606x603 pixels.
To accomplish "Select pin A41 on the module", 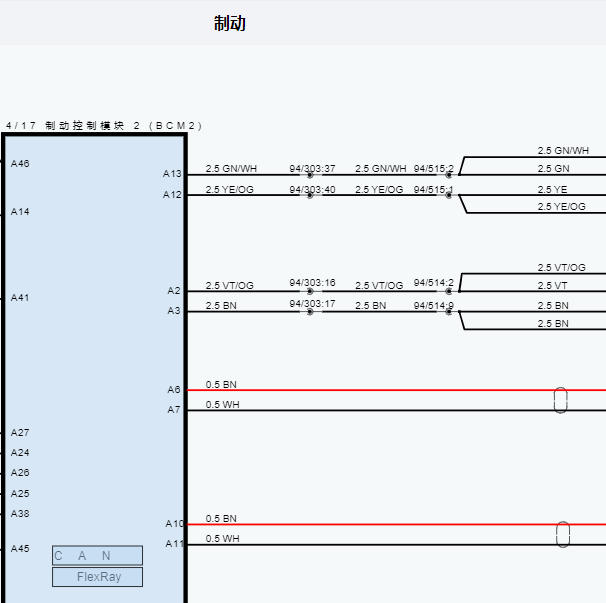I will pyautogui.click(x=20, y=298).
